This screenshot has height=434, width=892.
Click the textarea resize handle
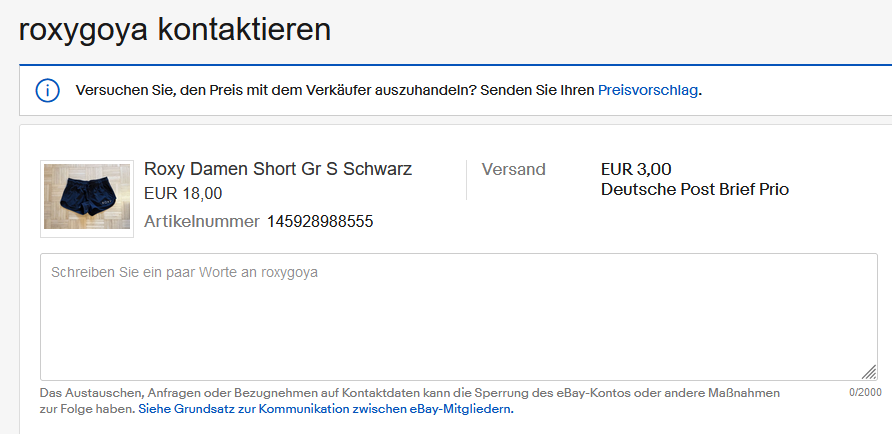869,372
